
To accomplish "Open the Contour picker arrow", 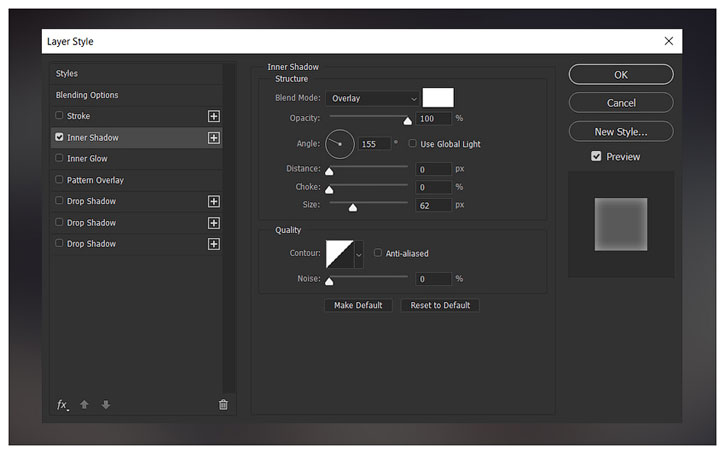I will (359, 254).
